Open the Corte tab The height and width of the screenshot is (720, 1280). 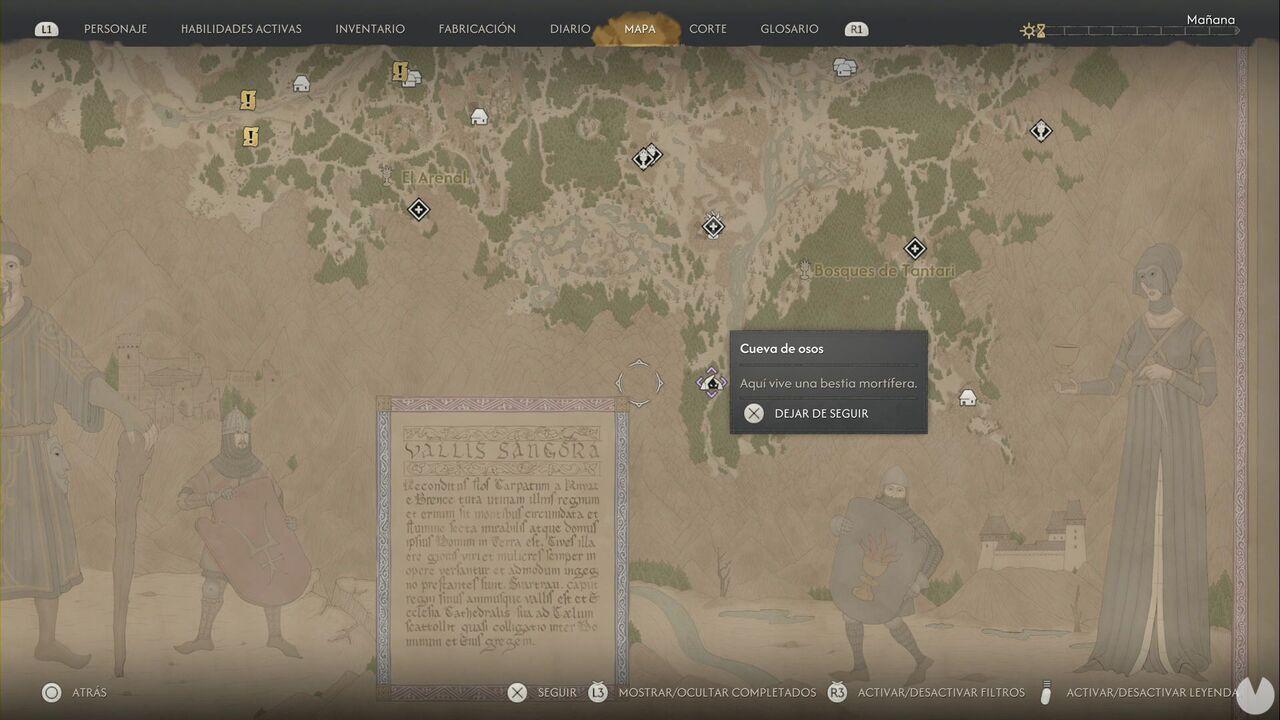[708, 29]
